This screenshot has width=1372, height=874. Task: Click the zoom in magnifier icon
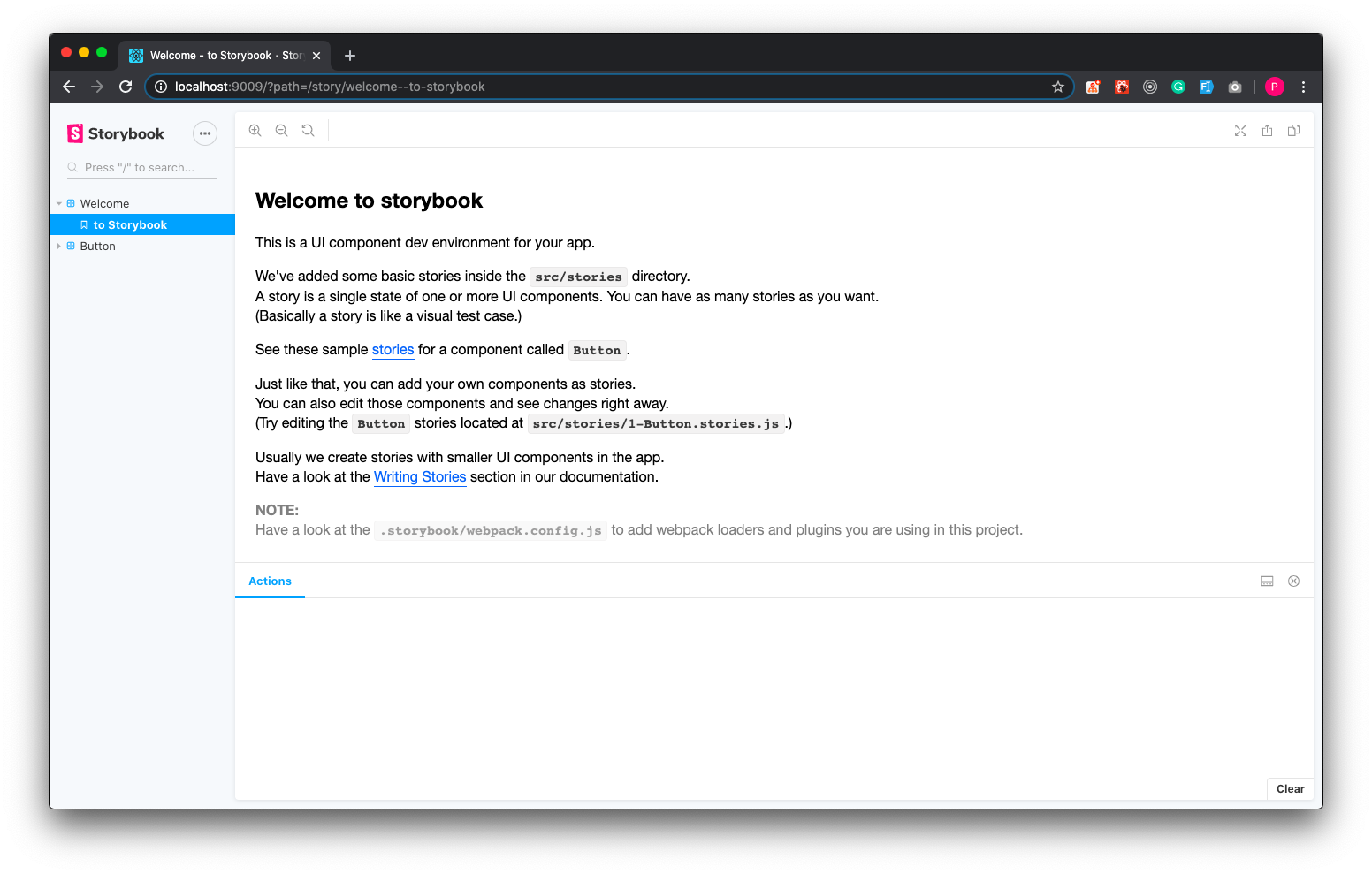coord(255,130)
